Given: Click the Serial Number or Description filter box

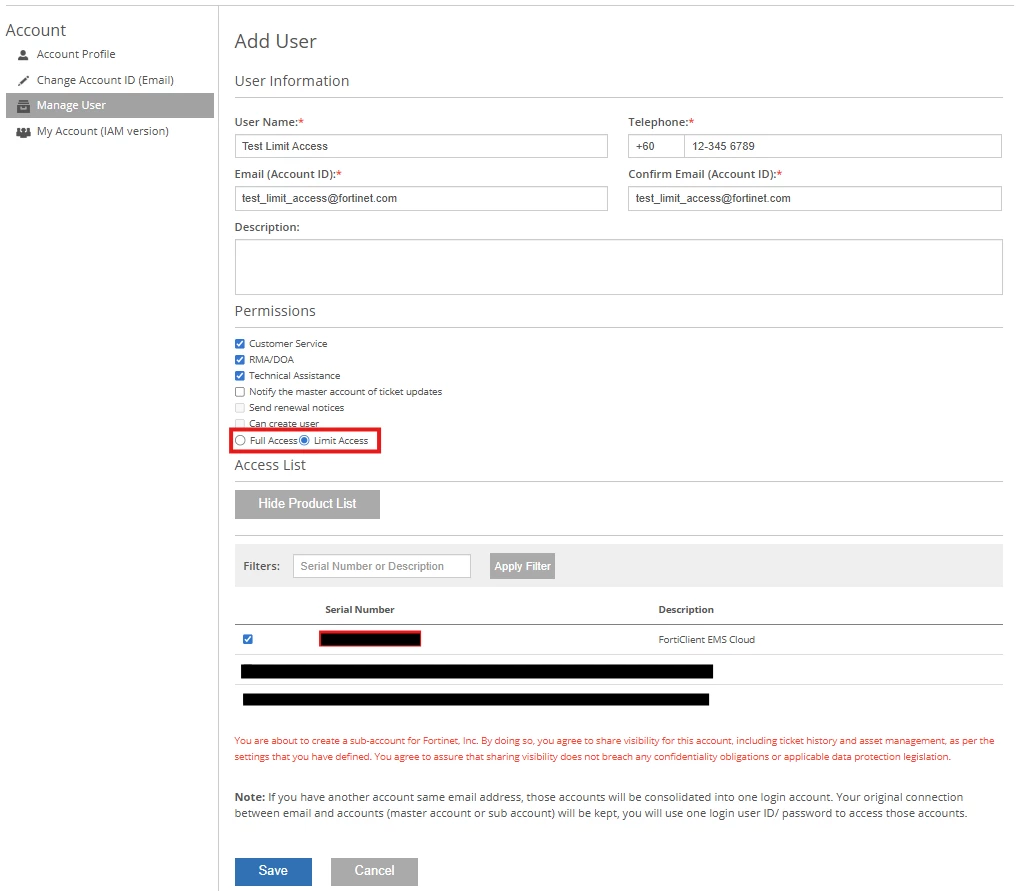Looking at the screenshot, I should (x=381, y=567).
